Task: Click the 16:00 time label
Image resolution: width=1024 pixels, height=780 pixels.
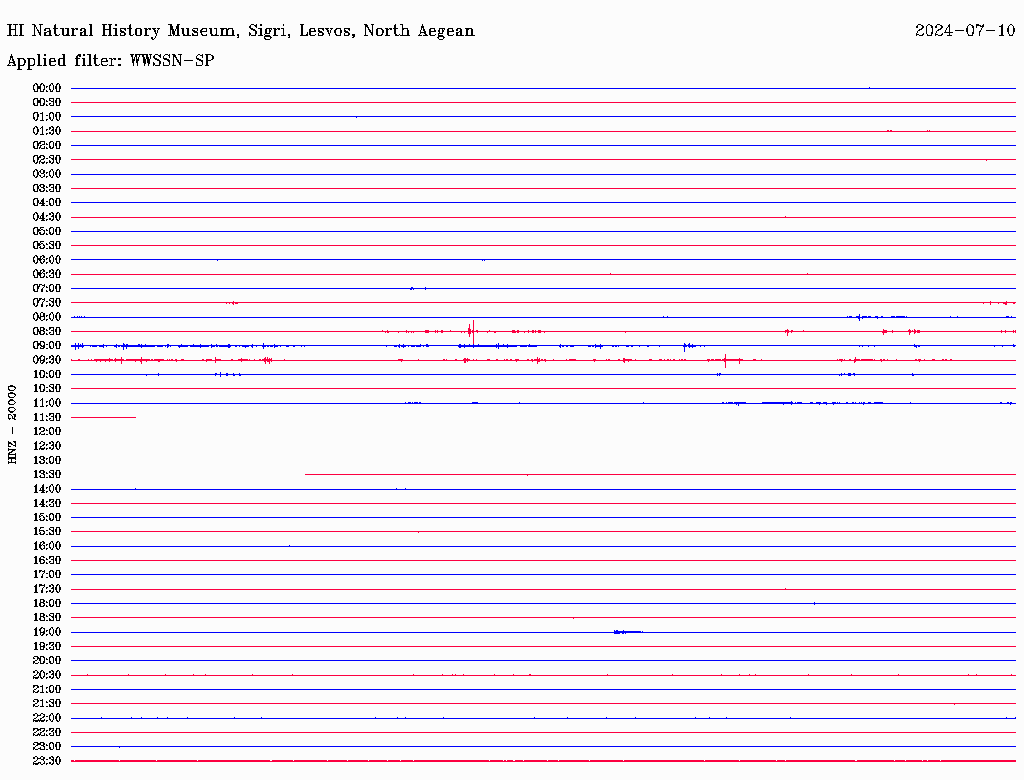Action: pyautogui.click(x=47, y=546)
